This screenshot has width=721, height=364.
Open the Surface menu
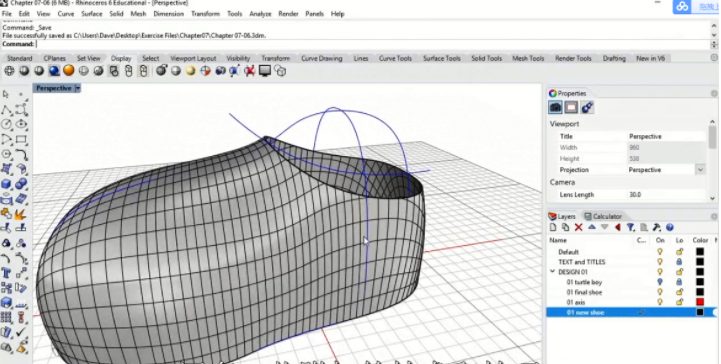(x=92, y=14)
